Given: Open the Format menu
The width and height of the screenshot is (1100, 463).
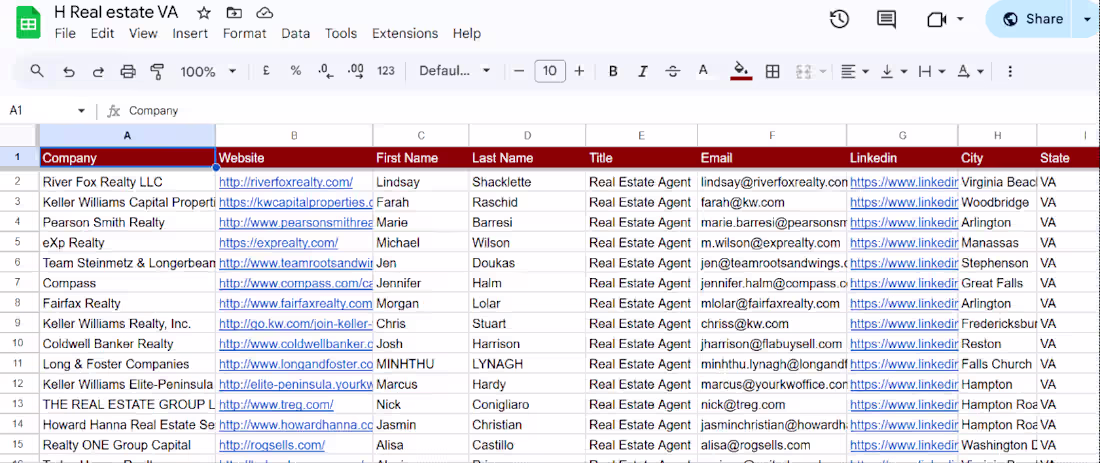Looking at the screenshot, I should 245,33.
